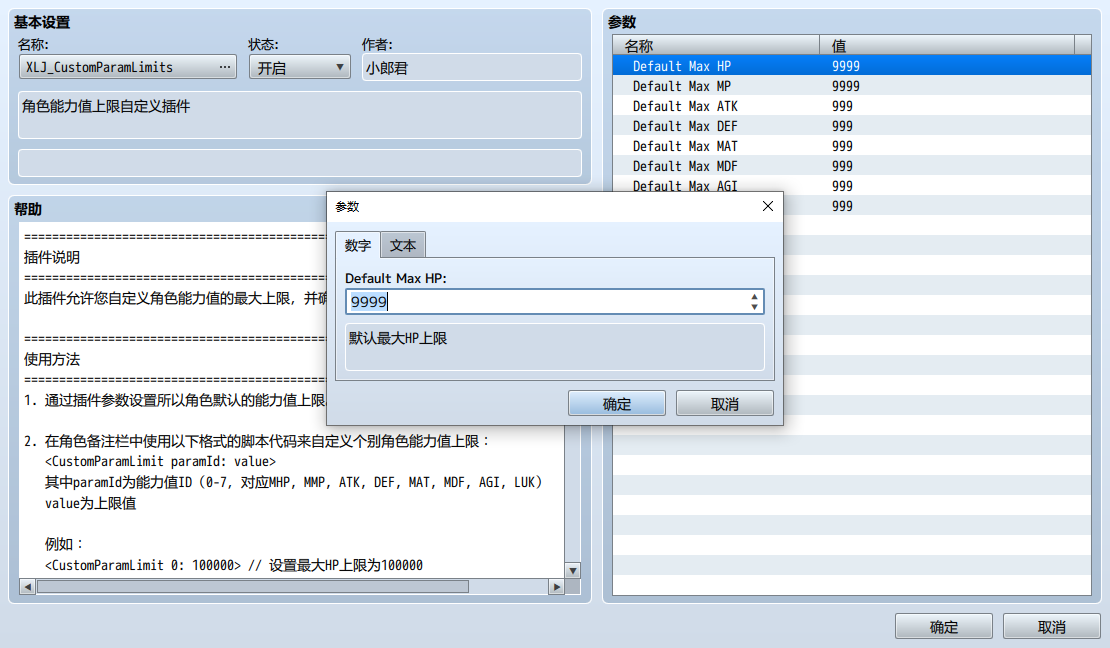Click the help horizontal scrollbar thumb
The image size is (1110, 648).
click(x=253, y=586)
